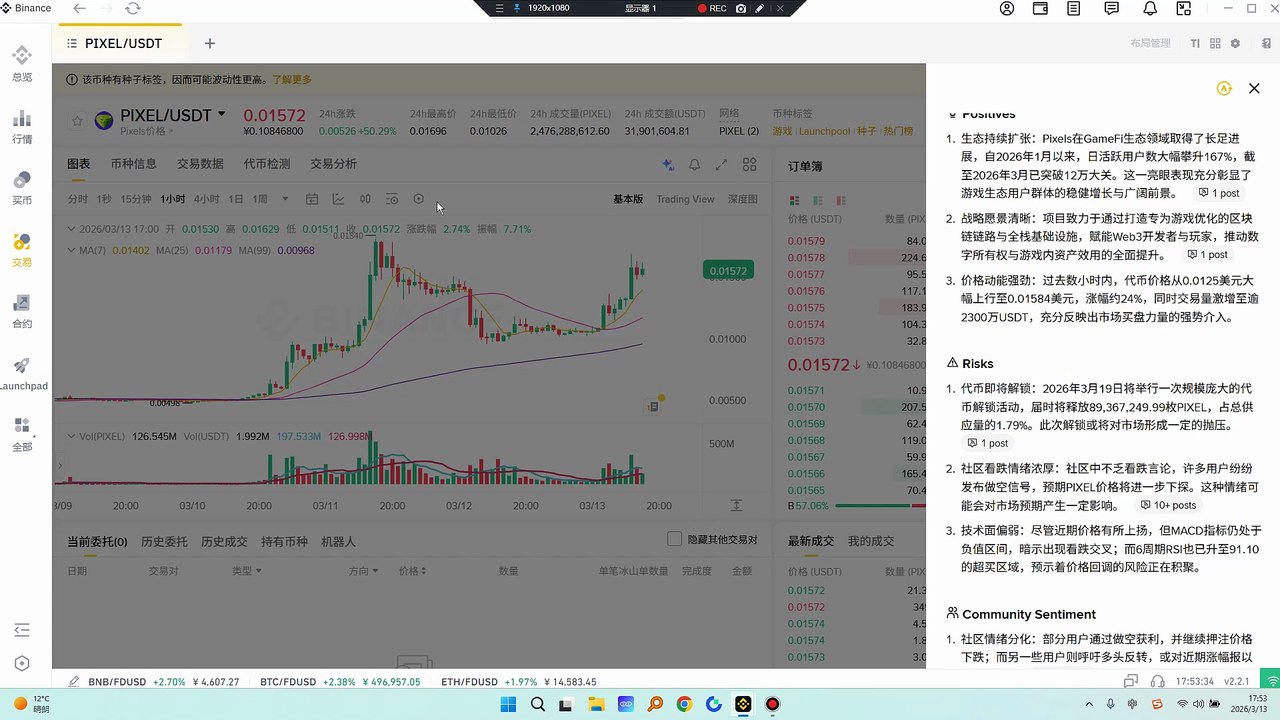Open the 总览 overview sidebar icon
The image size is (1280, 720).
(22, 63)
